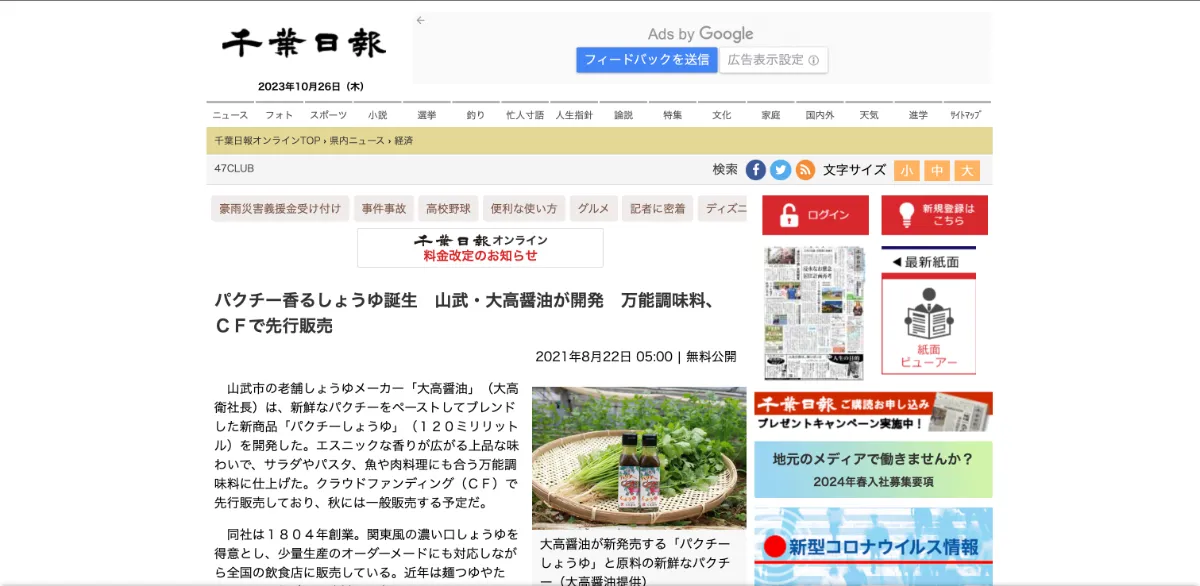Select the 便利な使い方 tag

point(524,209)
